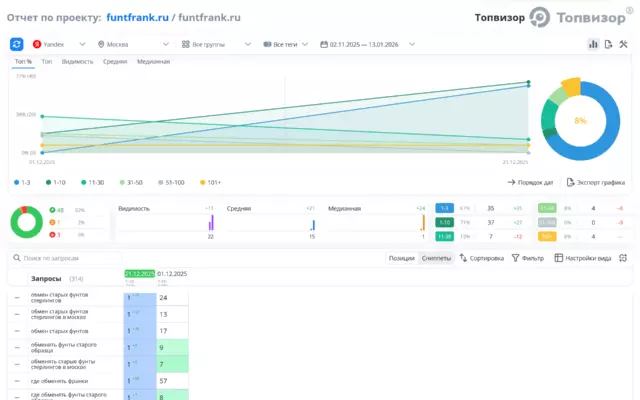Click the fullscreen table icon
The height and width of the screenshot is (400, 640).
tap(623, 258)
